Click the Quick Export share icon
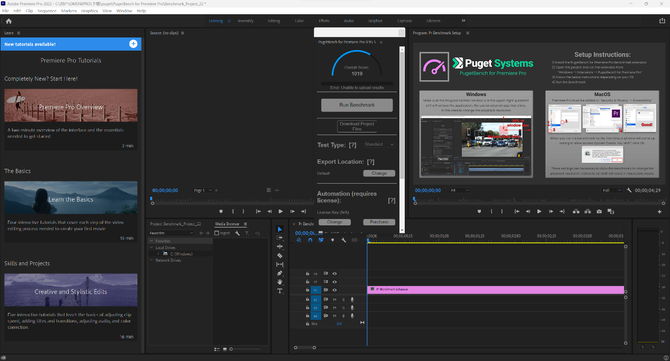 (662, 21)
